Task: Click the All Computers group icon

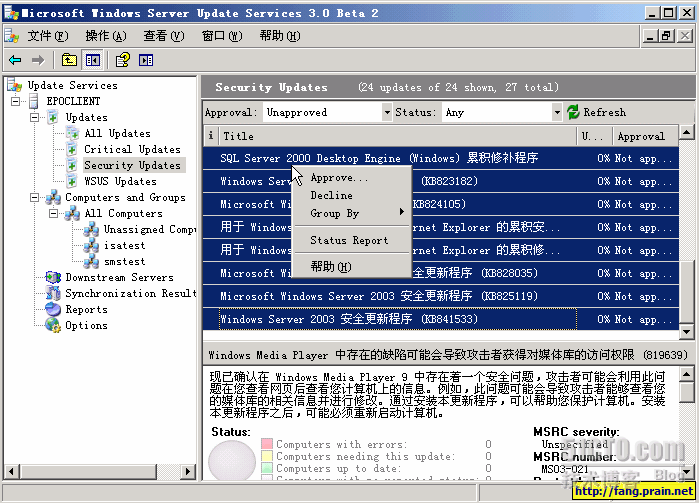Action: [x=72, y=214]
